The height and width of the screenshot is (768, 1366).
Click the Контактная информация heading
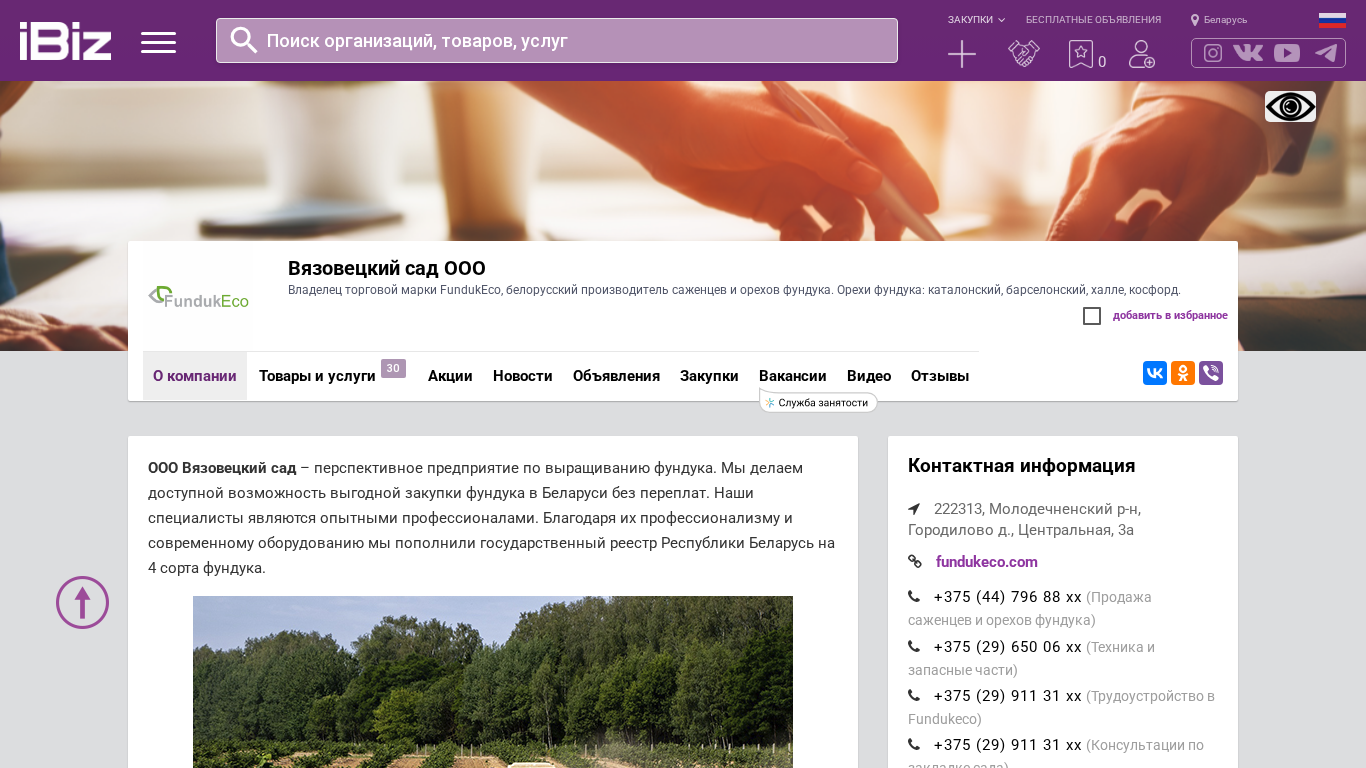coord(1021,466)
